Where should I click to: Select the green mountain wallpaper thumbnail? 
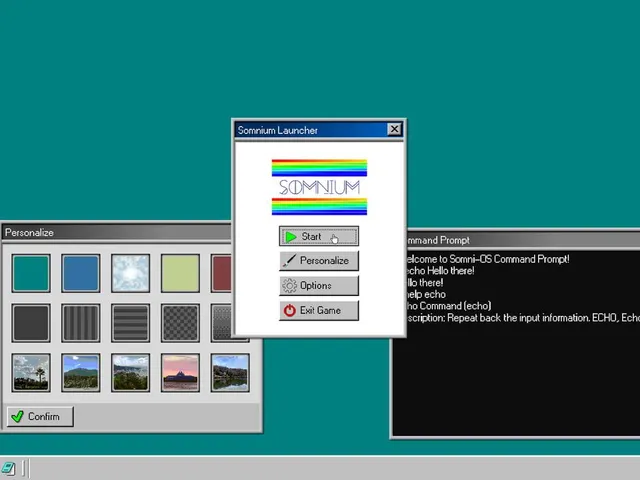coord(81,373)
